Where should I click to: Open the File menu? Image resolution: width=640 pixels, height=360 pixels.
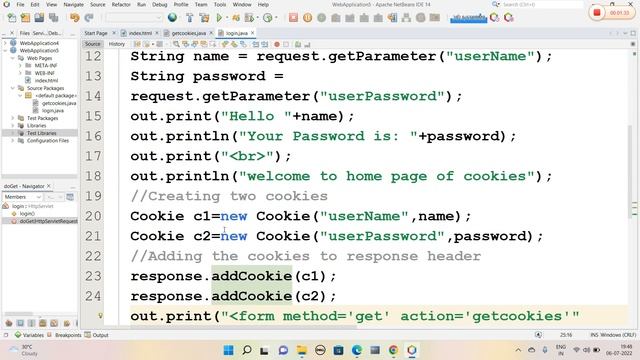tap(20, 4)
